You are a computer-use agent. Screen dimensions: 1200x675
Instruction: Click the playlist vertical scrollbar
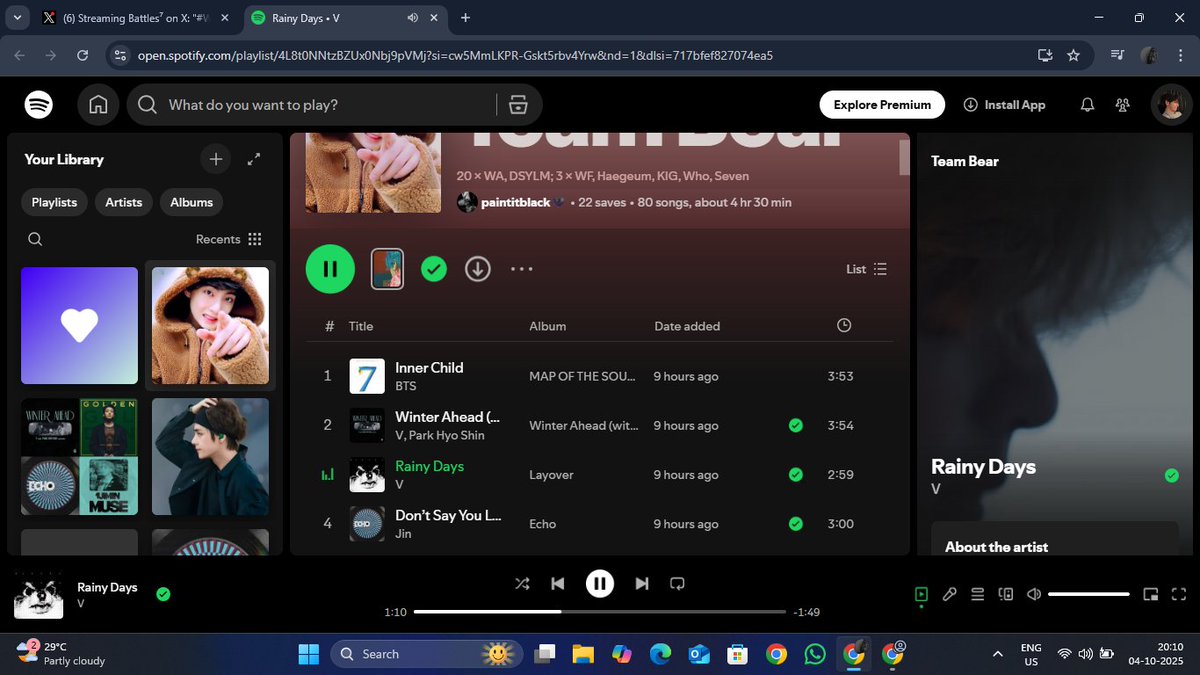[x=905, y=160]
